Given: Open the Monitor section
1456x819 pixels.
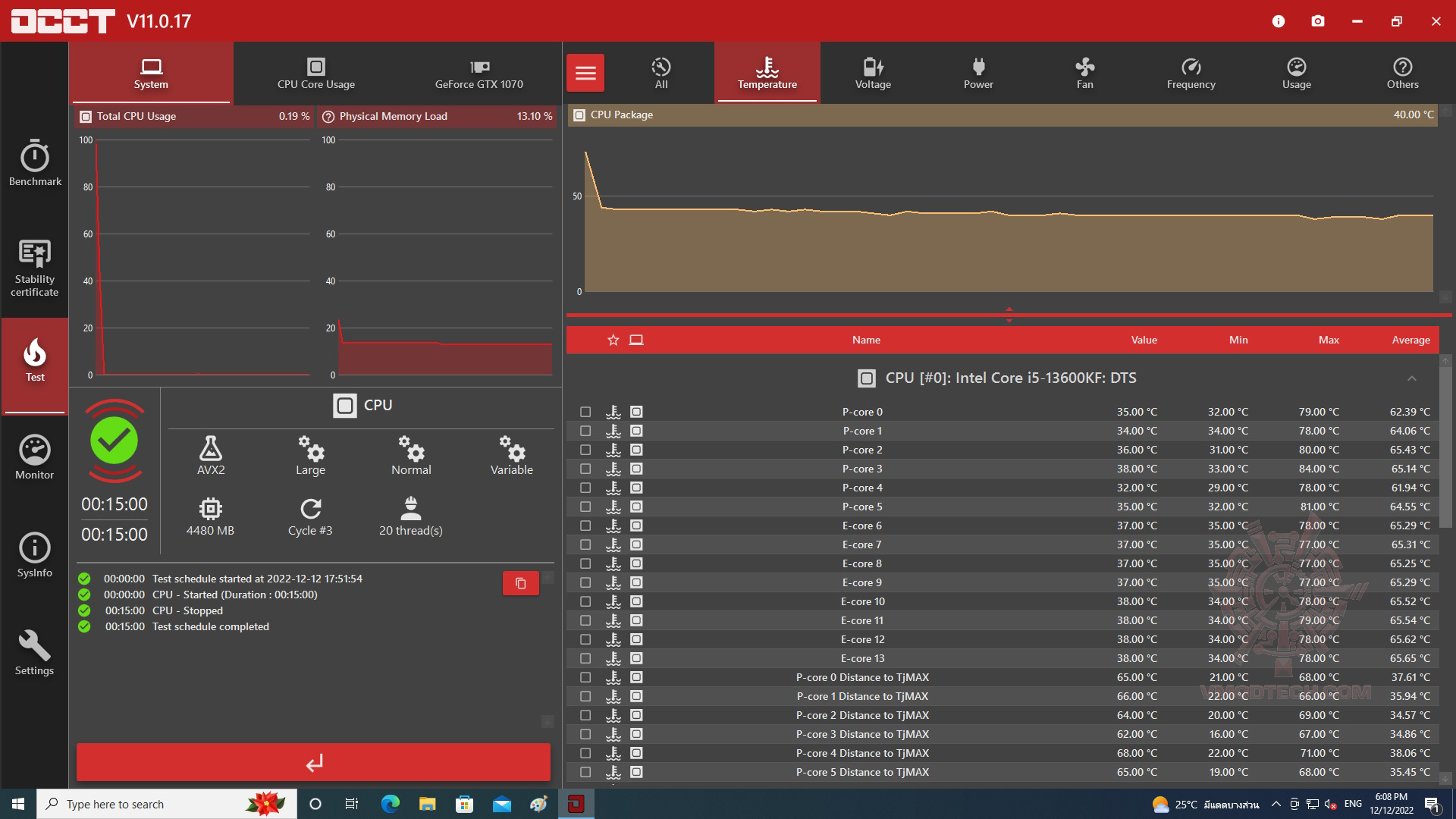Looking at the screenshot, I should [x=35, y=457].
